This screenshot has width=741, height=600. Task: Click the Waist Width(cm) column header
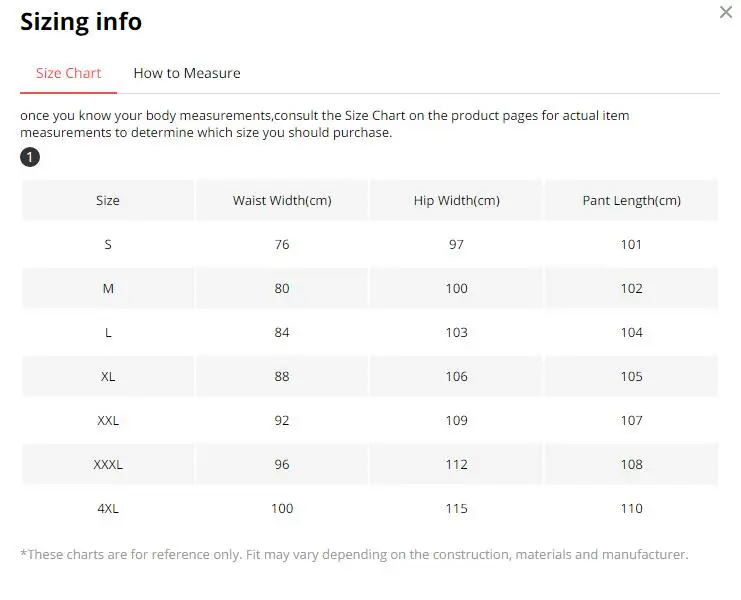point(282,200)
